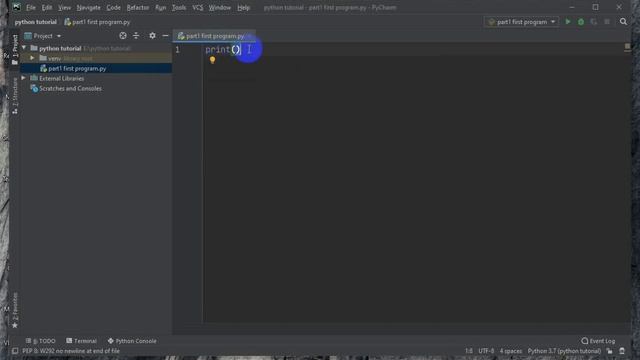
Task: Toggle tool window icon at status bar corner
Action: click(x=15, y=351)
